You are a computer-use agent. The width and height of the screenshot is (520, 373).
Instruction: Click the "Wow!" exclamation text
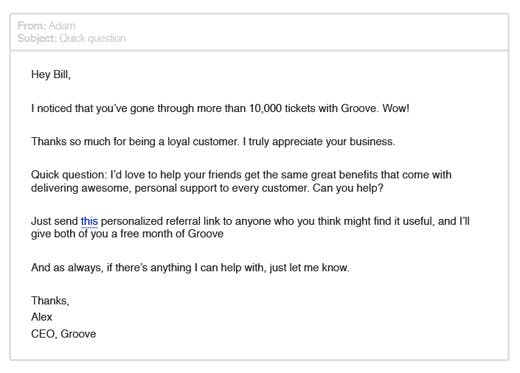point(396,108)
